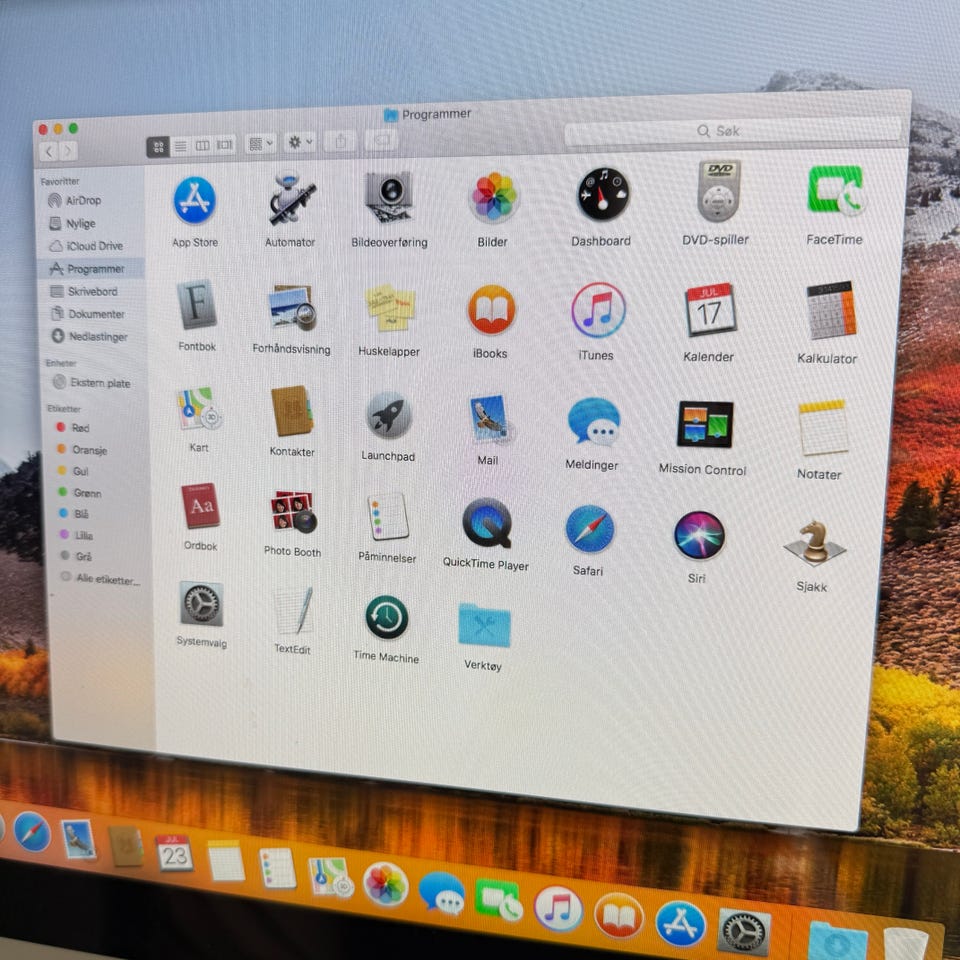Open the Bilder photos flower icon in Finder

coord(493,197)
